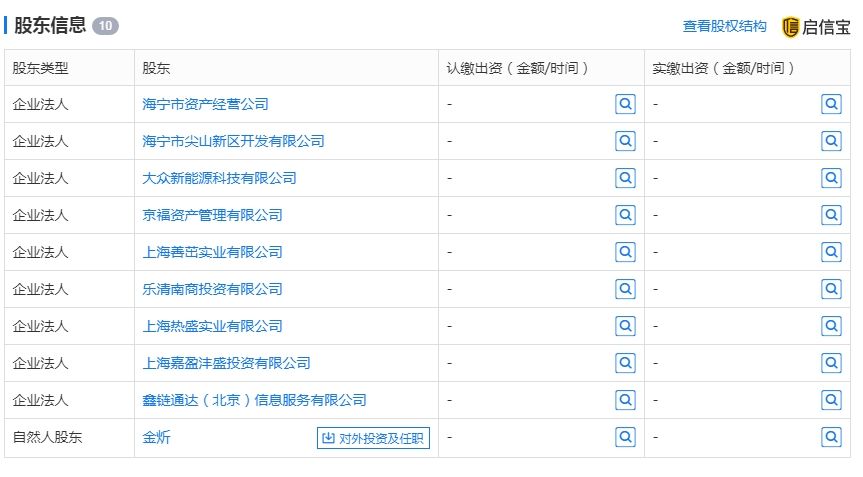
Task: View subscribed capital magnifier for 海宁市尖山新区开发有限公司
Action: [x=625, y=141]
